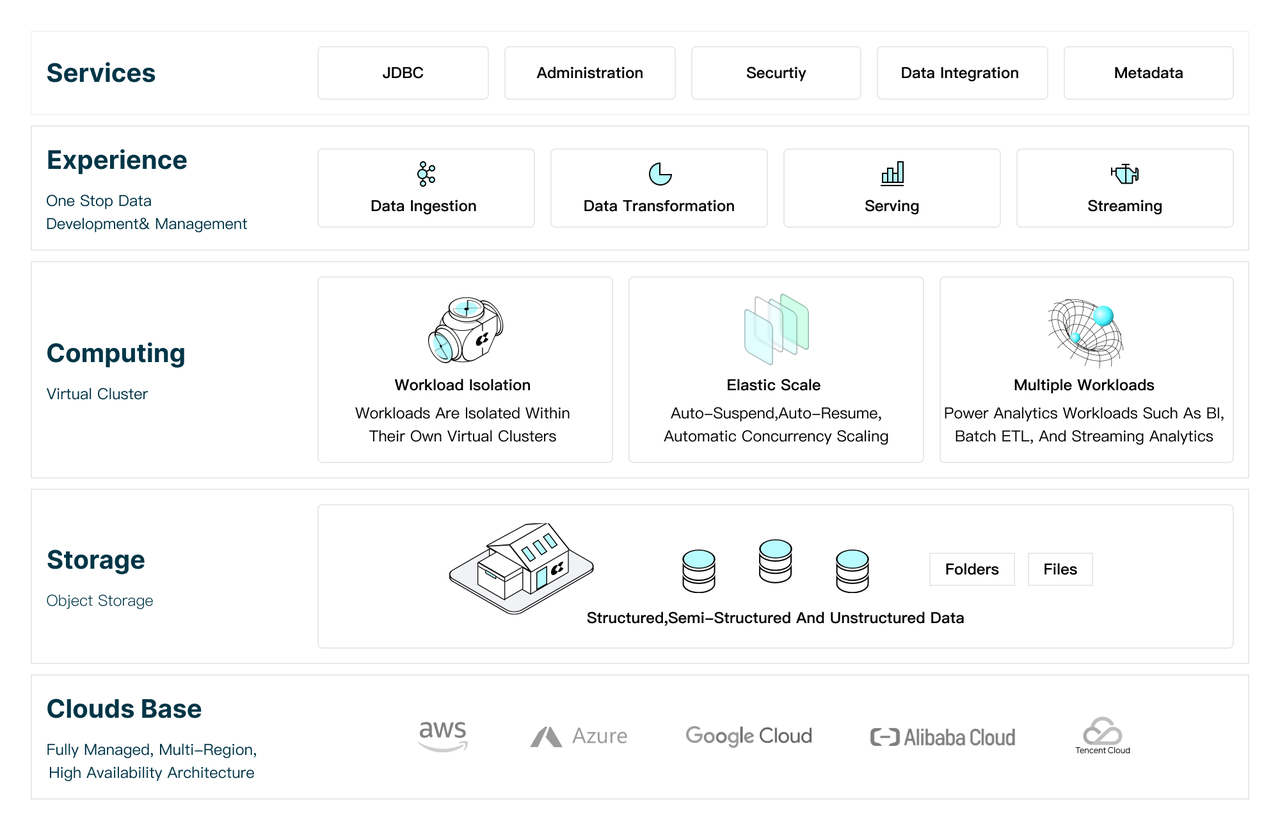Click the middle database cylinder icon

[x=775, y=561]
